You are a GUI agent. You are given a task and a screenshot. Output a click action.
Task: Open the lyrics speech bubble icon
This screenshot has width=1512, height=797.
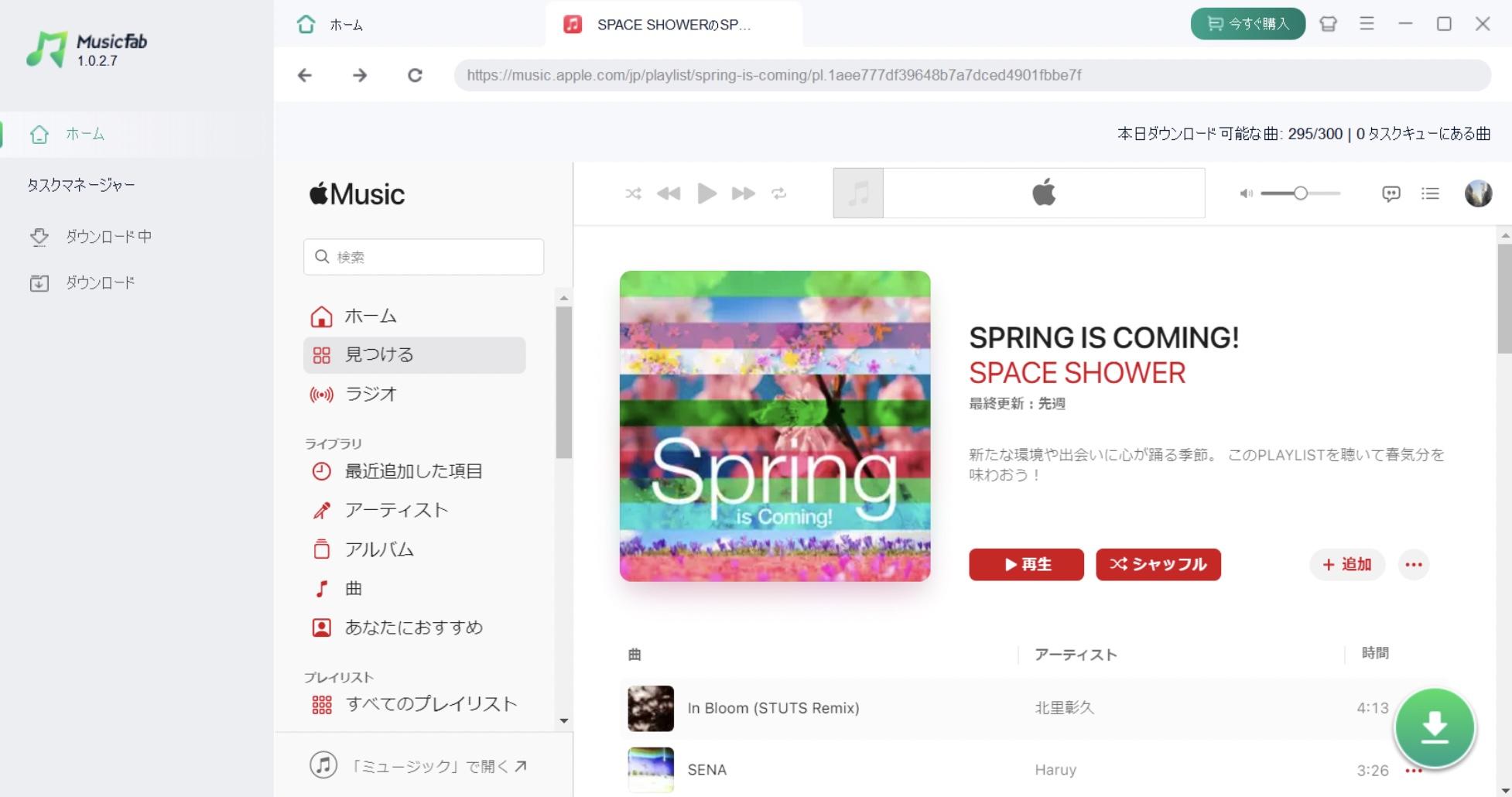[x=1391, y=193]
